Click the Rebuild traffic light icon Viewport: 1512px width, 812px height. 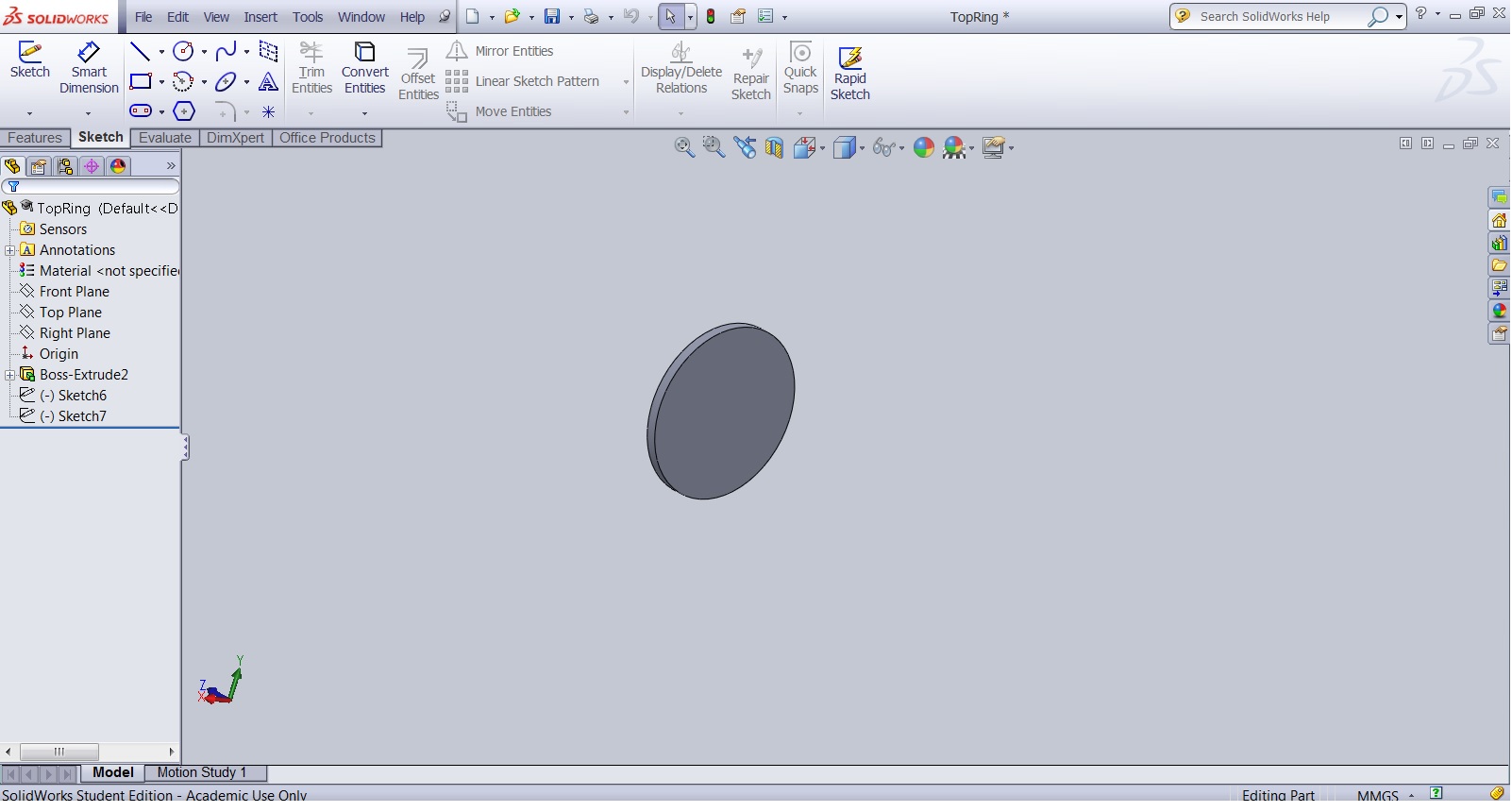click(711, 16)
